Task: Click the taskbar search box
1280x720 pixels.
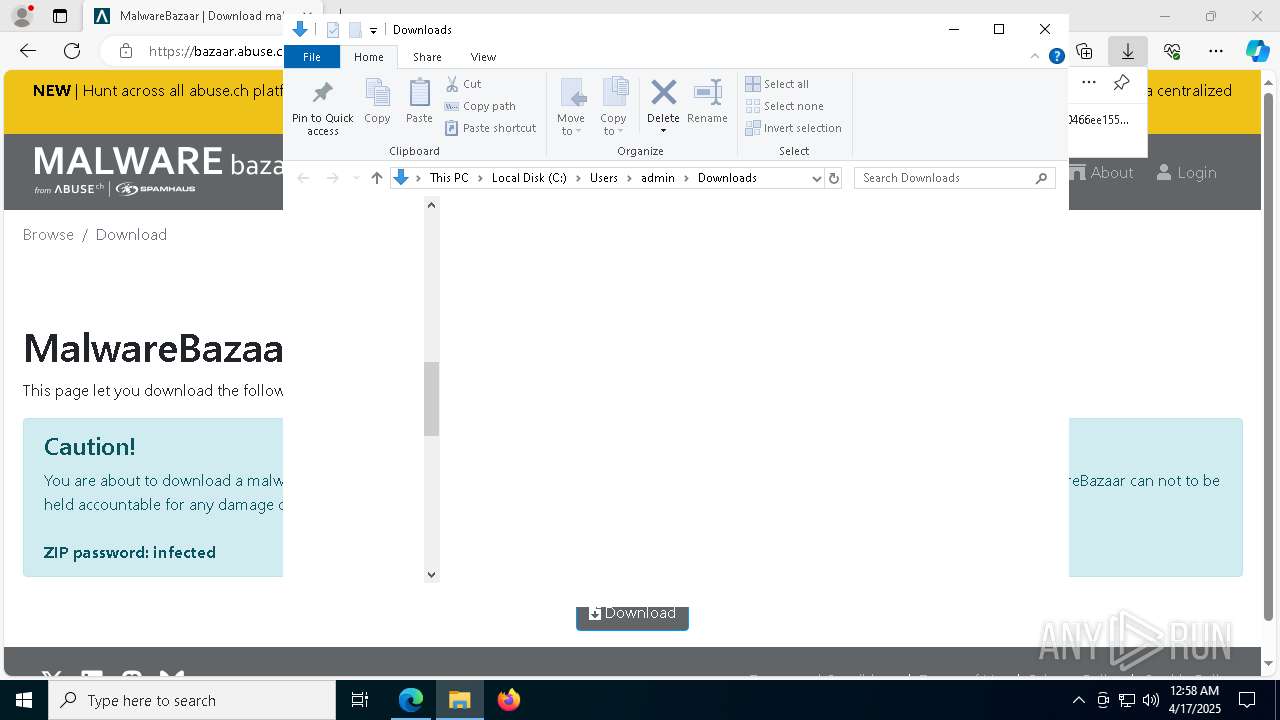Action: point(192,700)
